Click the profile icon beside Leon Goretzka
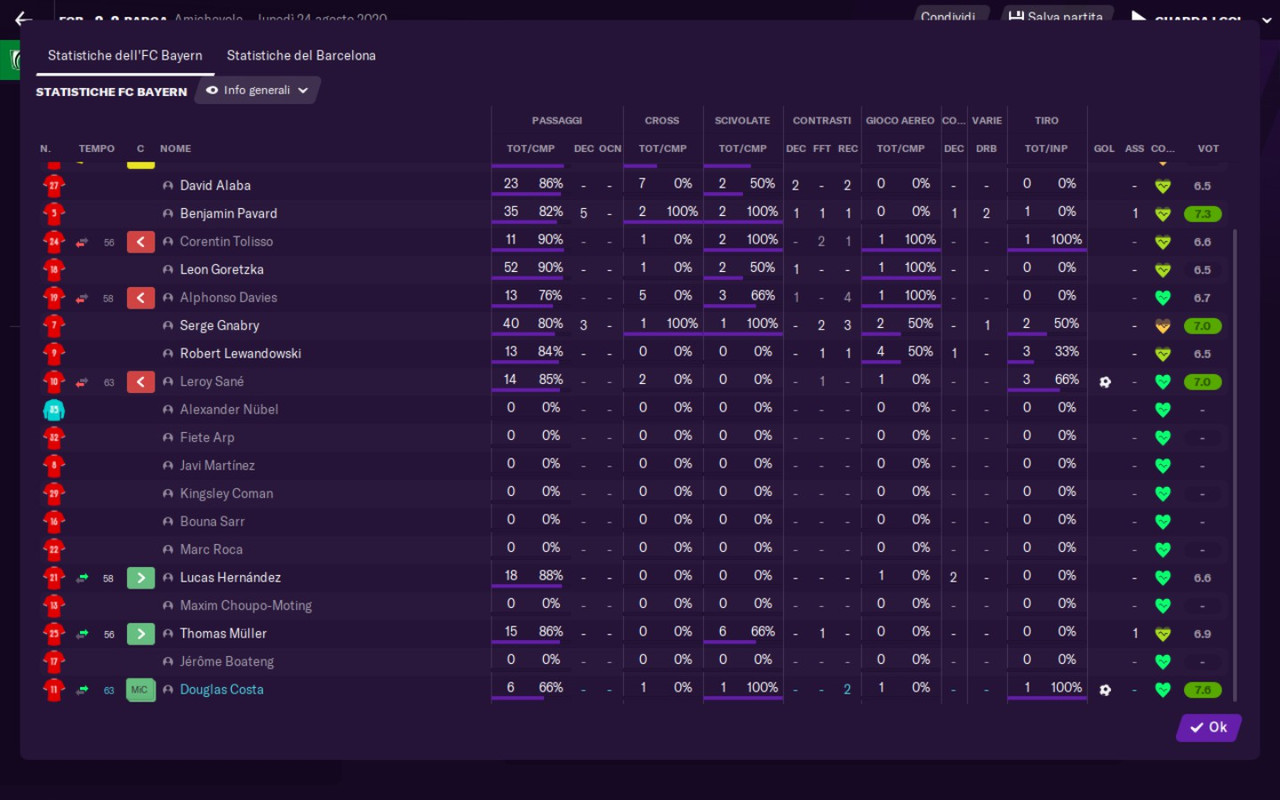The width and height of the screenshot is (1280, 800). point(168,270)
